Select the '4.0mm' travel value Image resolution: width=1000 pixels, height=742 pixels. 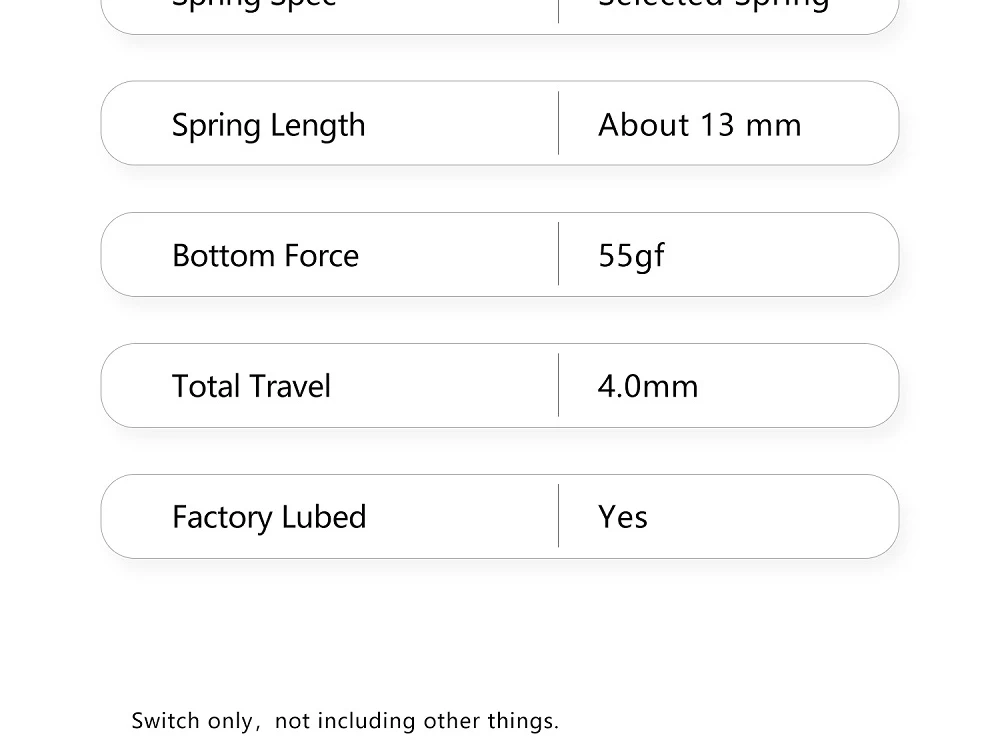[648, 387]
